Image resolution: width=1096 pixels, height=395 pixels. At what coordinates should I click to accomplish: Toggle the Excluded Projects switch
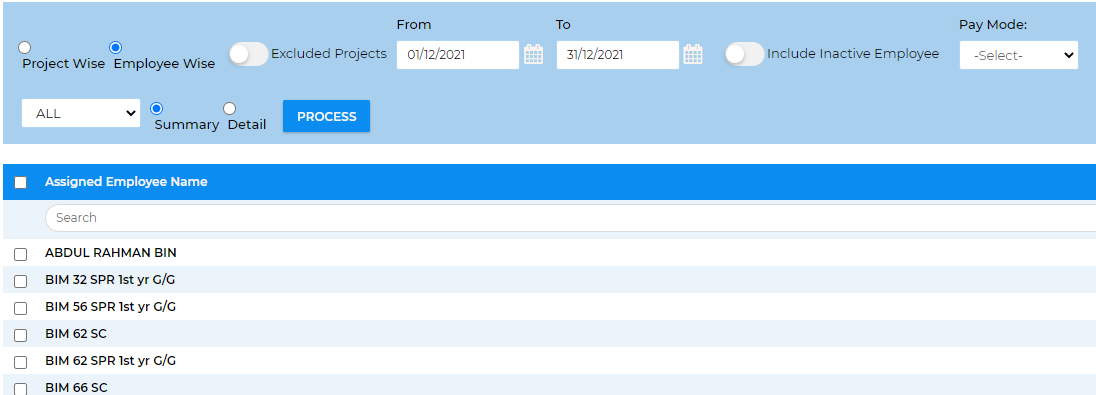[249, 55]
